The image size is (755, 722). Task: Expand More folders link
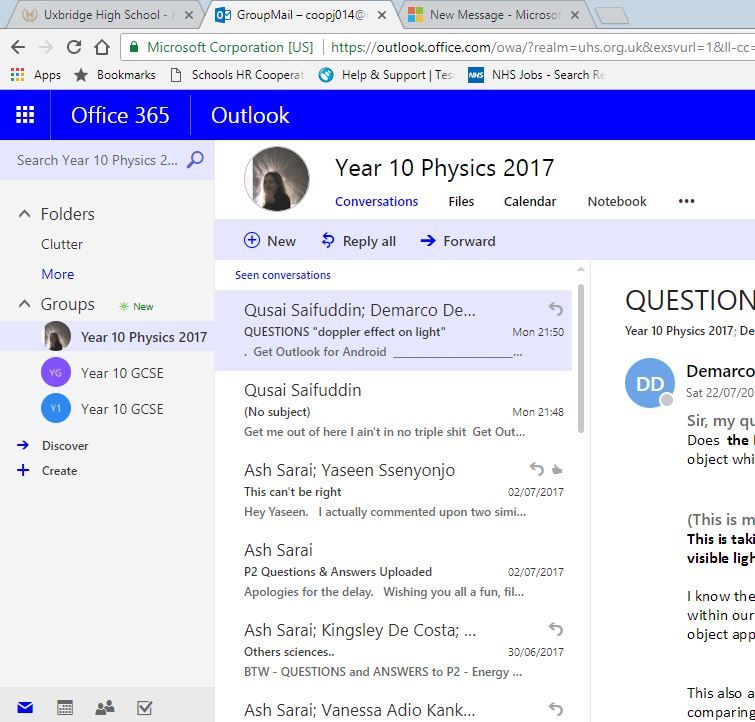58,274
